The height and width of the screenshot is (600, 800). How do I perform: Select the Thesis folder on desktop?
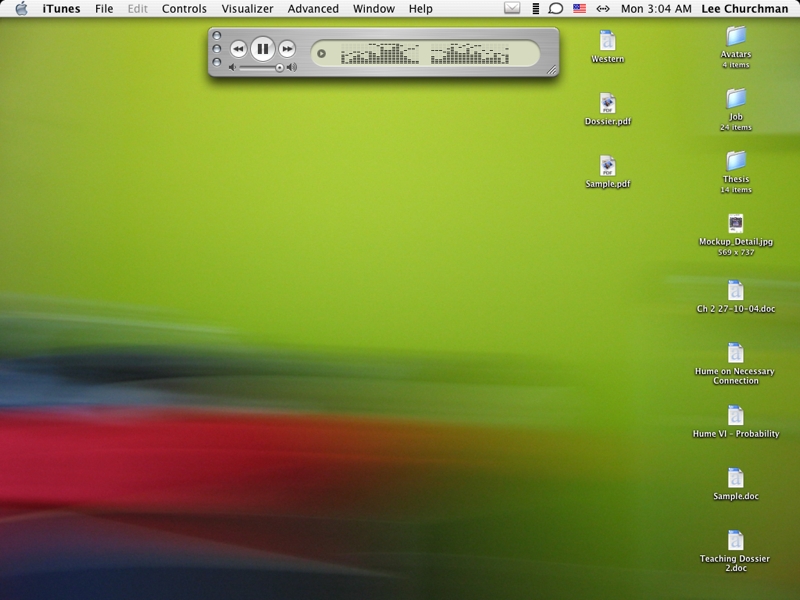(x=736, y=161)
